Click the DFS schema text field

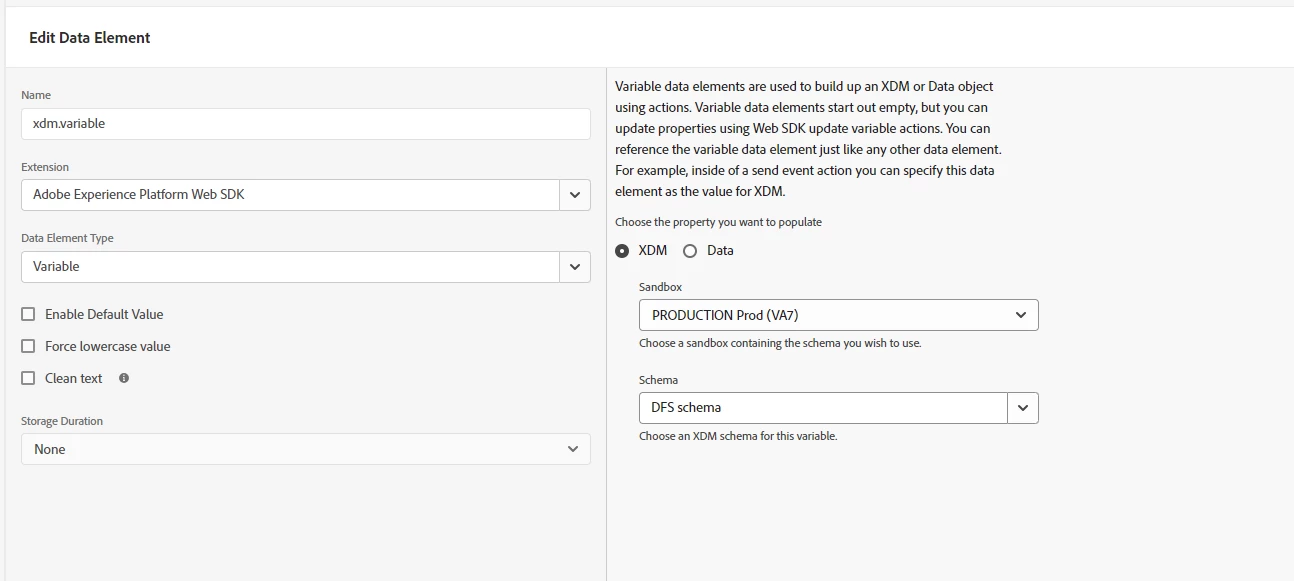(x=823, y=408)
